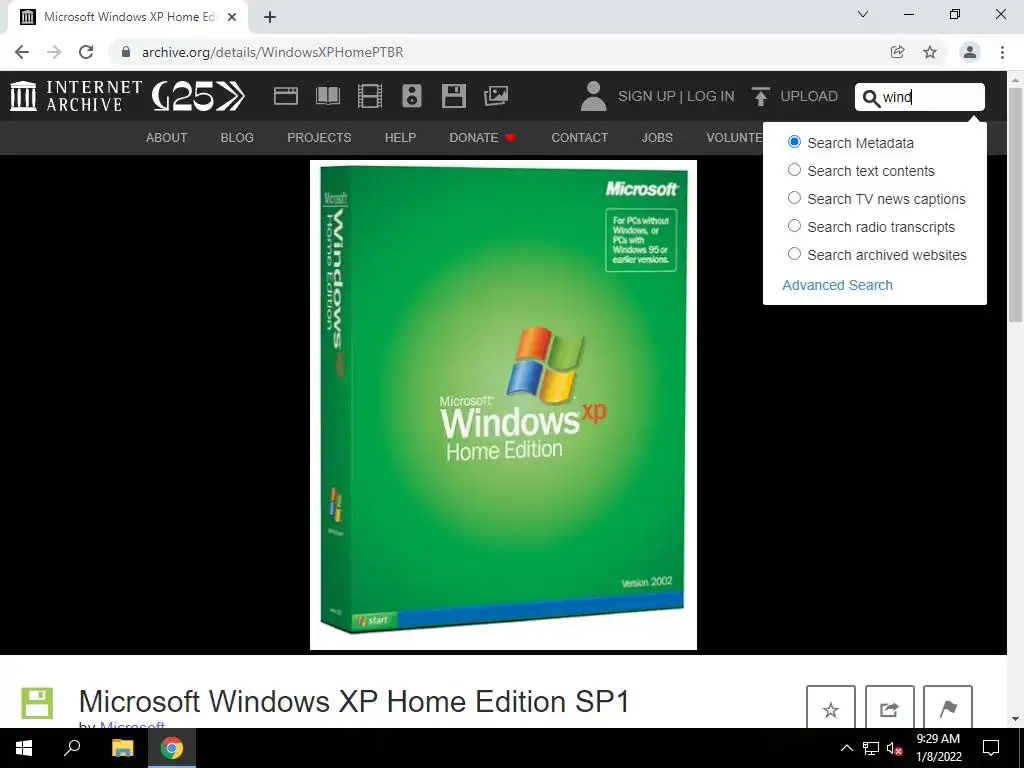Click the Microsoft Windows XP browser tab

128,18
